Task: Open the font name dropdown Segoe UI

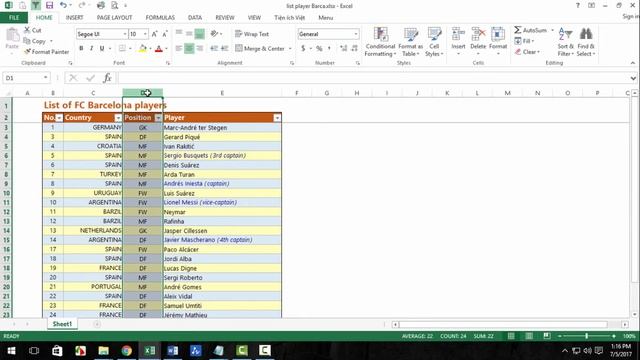Action: click(124, 34)
